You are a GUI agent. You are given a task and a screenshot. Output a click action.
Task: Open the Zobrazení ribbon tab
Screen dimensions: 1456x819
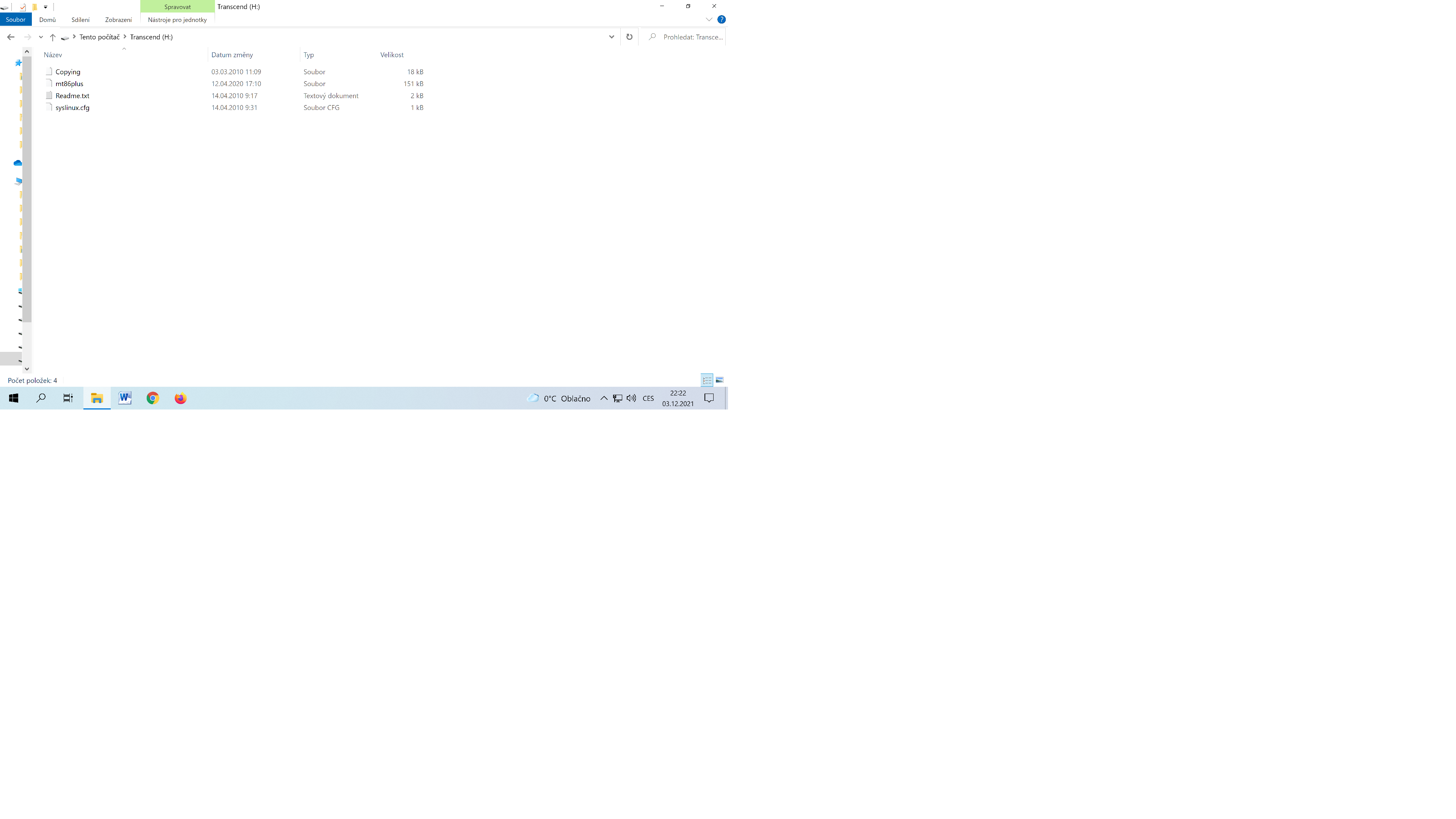[118, 20]
